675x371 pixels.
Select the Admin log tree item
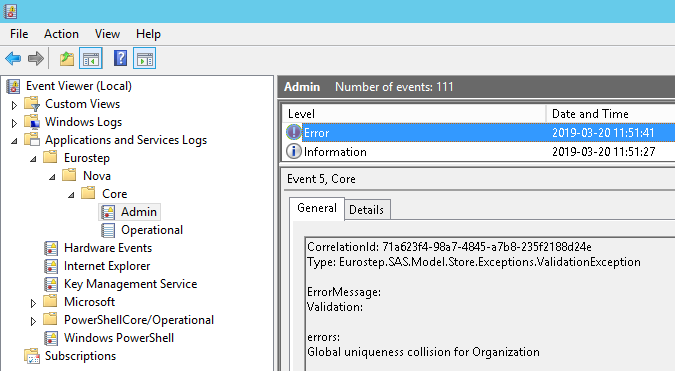139,212
